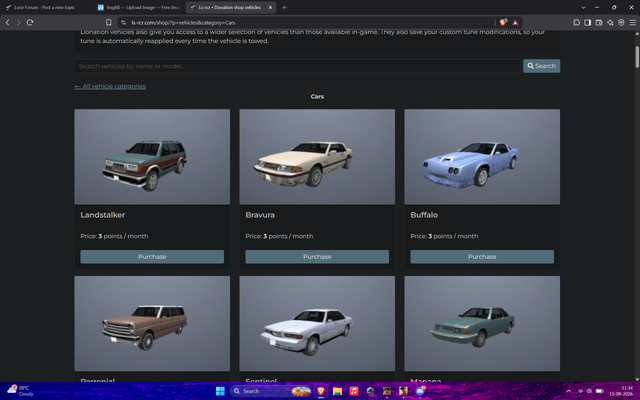The width and height of the screenshot is (640, 400).
Task: Open Apple Music app from taskbar
Action: [354, 391]
